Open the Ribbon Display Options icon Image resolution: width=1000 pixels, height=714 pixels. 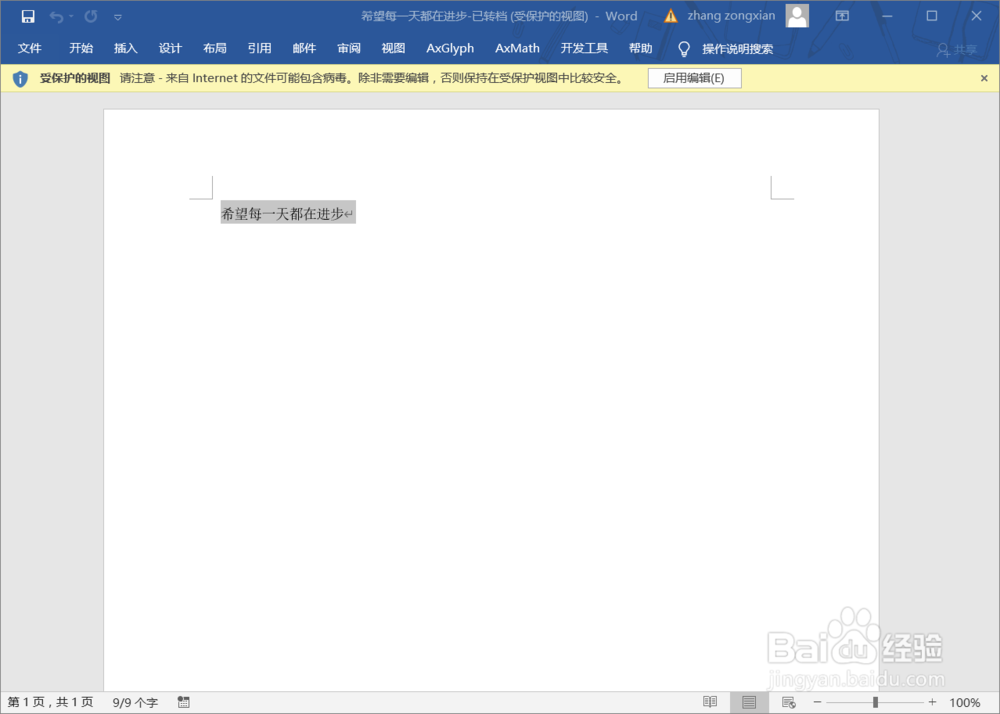842,16
